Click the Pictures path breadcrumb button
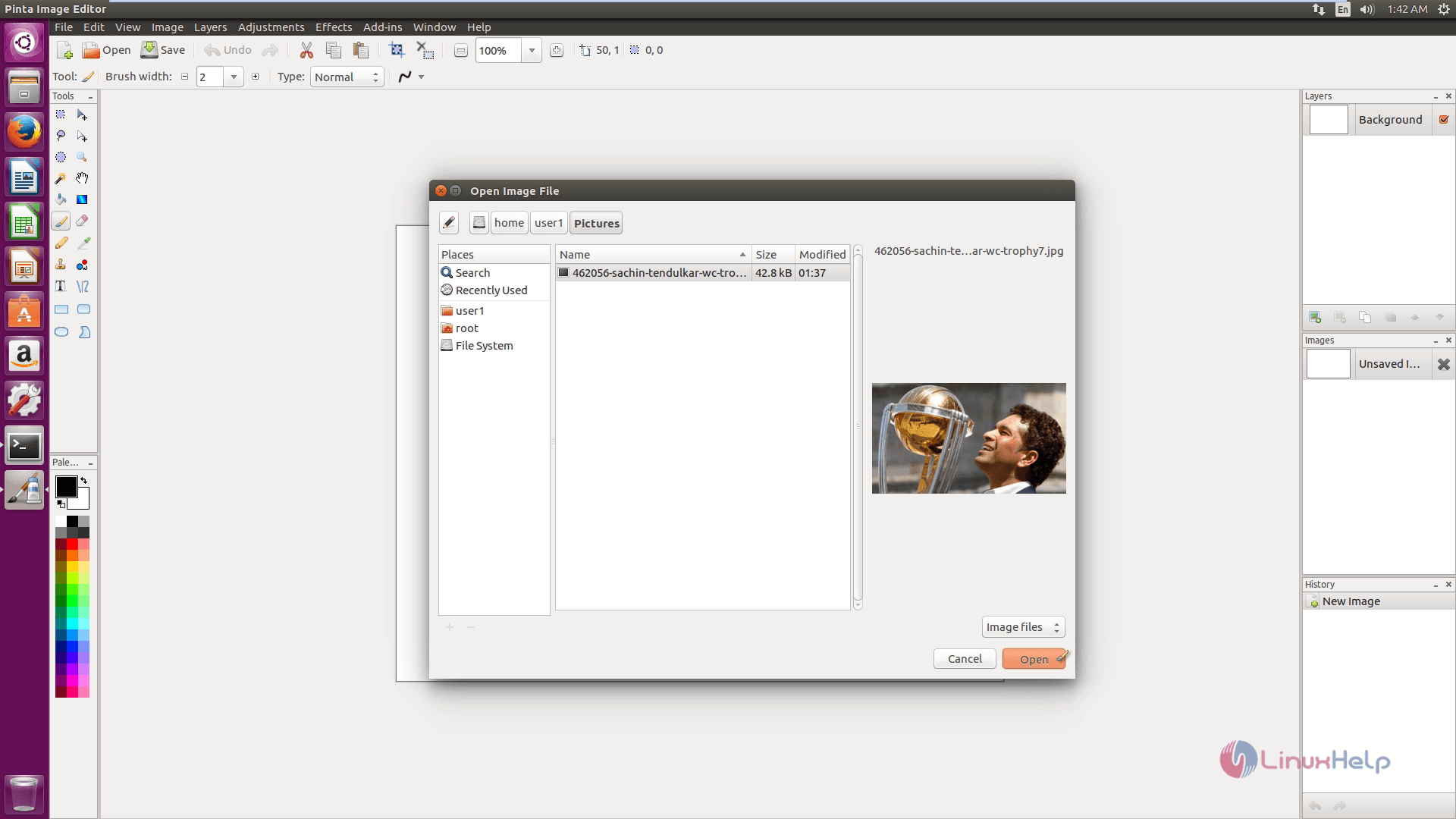 pyautogui.click(x=596, y=223)
